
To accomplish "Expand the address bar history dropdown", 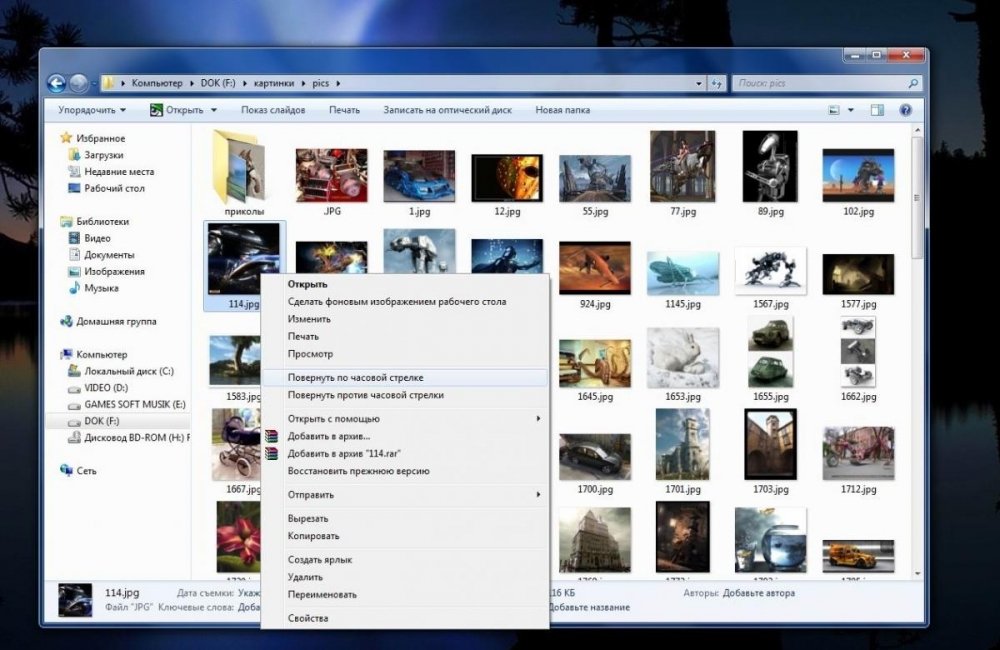I will click(699, 84).
